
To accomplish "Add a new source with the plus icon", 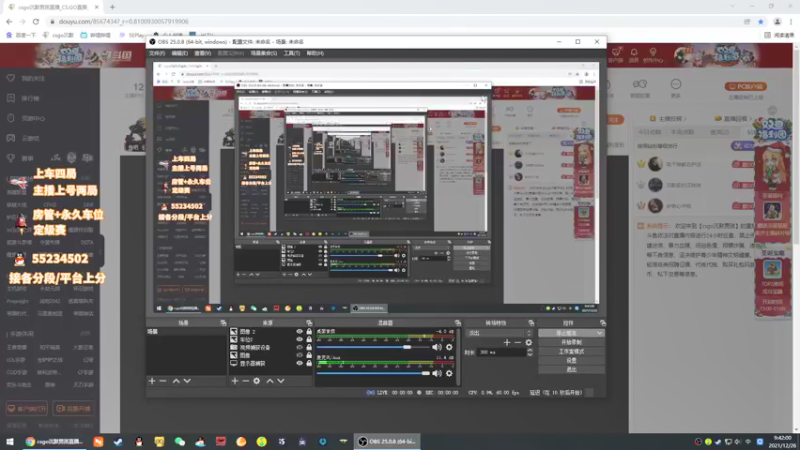I will [235, 381].
